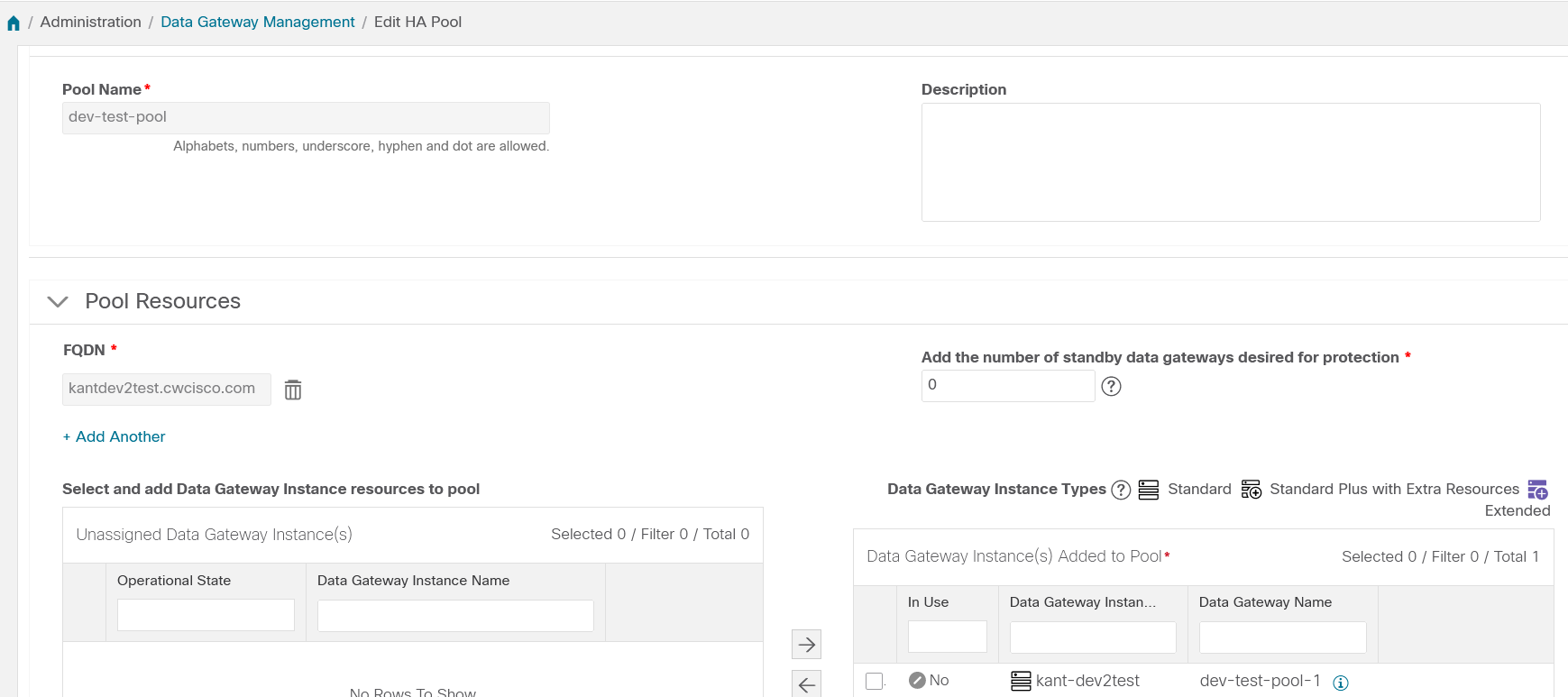The image size is (1568, 697).
Task: Click the Data Gateway Name filter field
Action: (1282, 637)
